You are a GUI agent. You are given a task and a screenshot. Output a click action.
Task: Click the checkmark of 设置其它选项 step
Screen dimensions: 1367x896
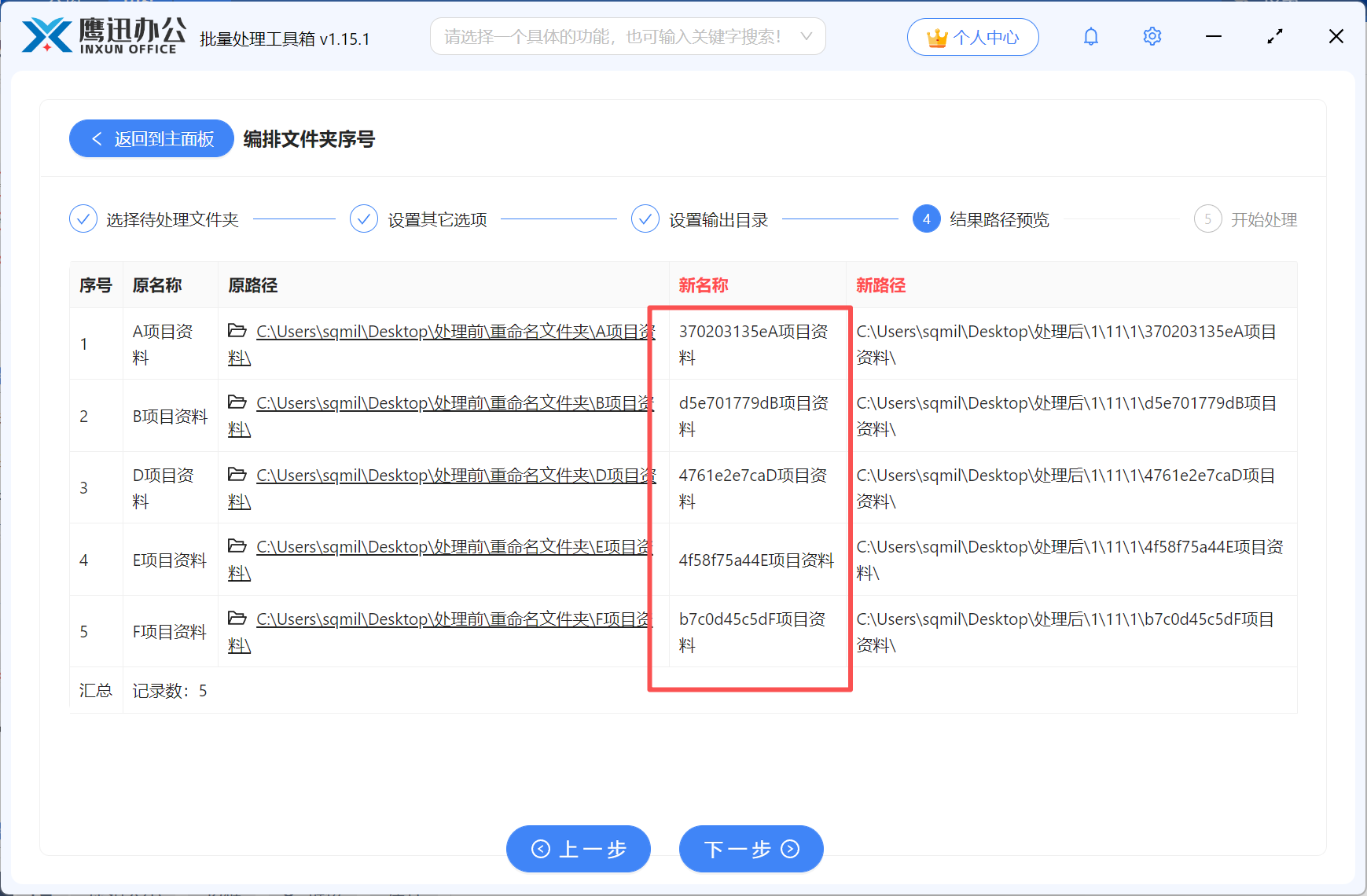click(x=364, y=218)
